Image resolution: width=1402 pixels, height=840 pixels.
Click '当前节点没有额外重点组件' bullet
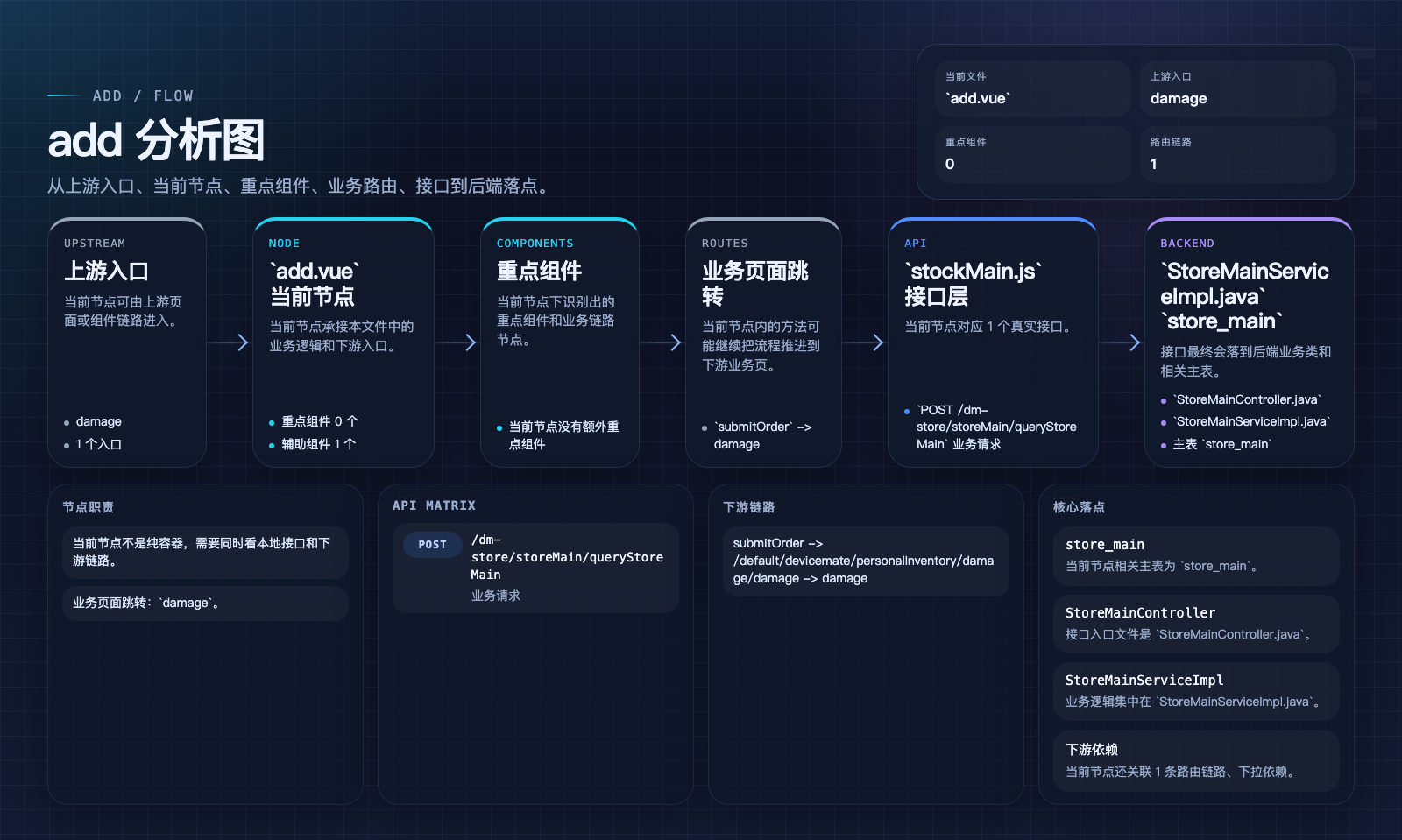[563, 435]
